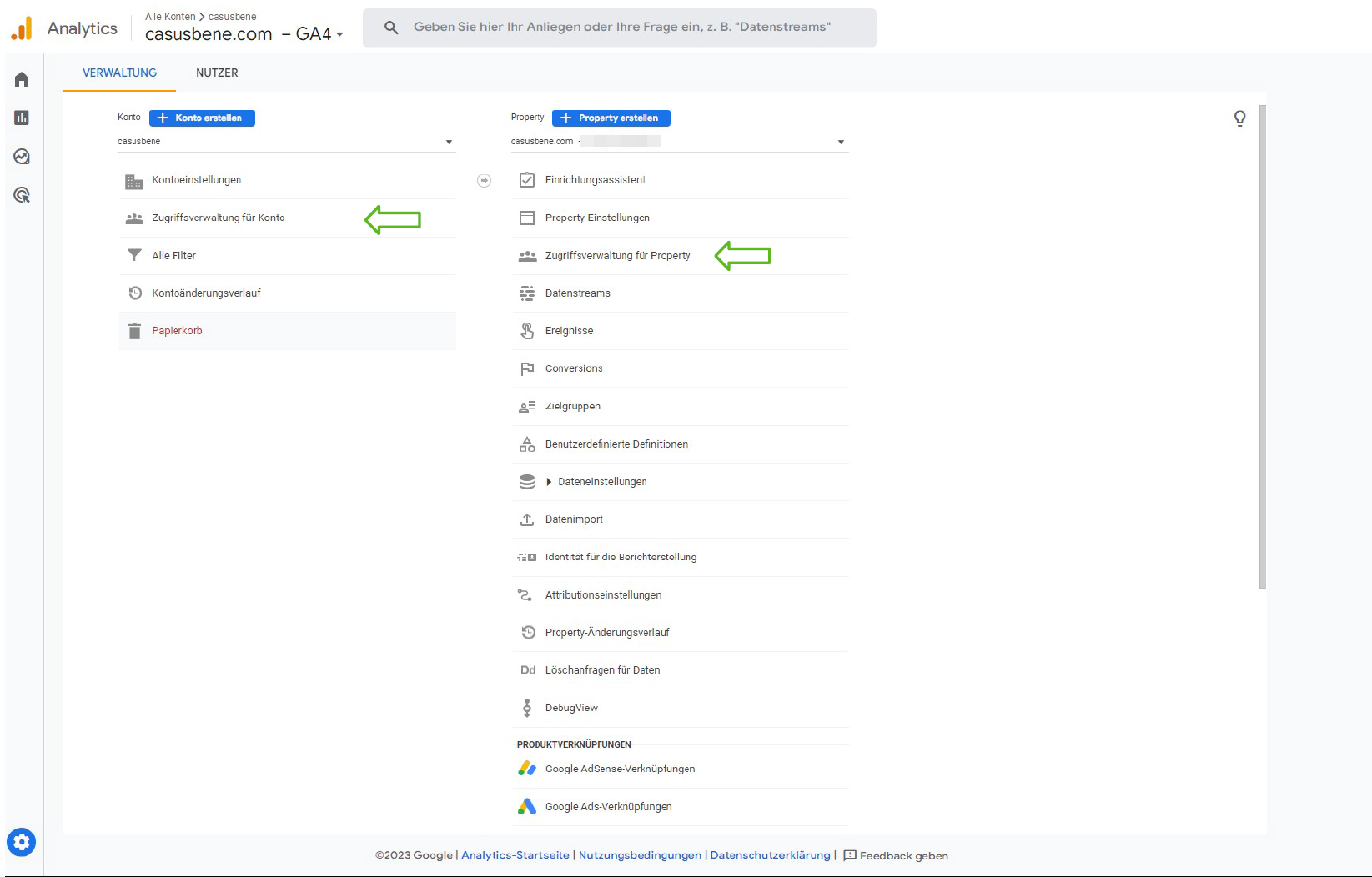This screenshot has height=877, width=1372.
Task: Click the Datenimport upload icon
Action: pos(527,519)
